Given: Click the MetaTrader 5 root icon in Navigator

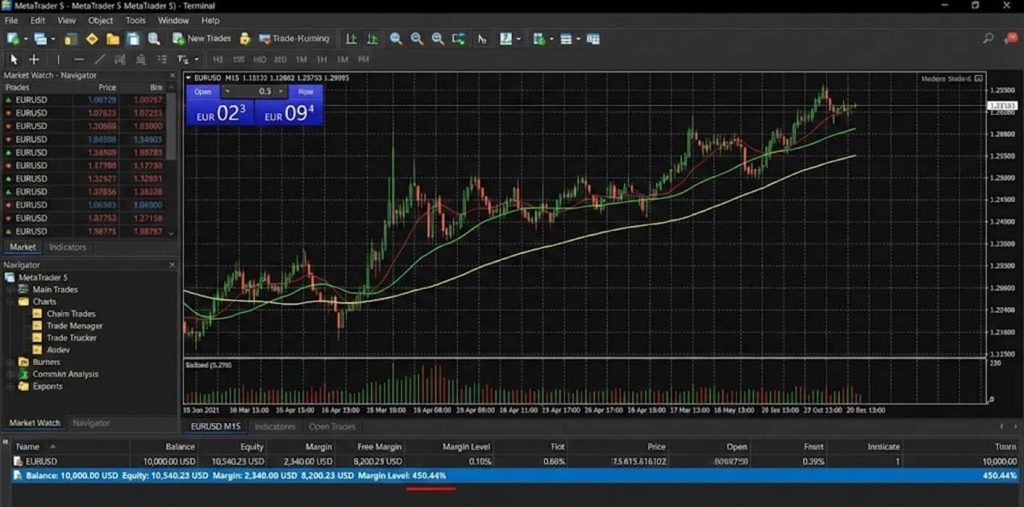Looking at the screenshot, I should pyautogui.click(x=10, y=277).
